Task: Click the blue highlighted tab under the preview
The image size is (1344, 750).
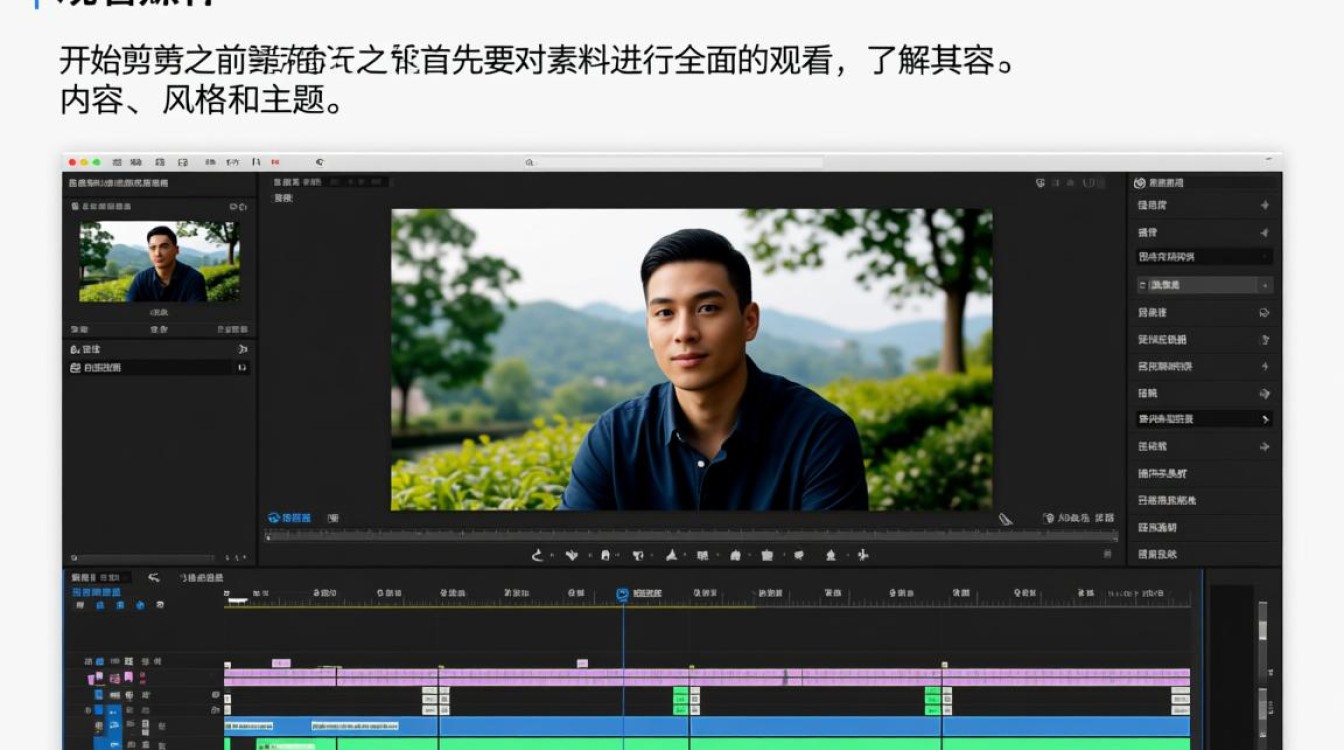Action: coord(289,518)
